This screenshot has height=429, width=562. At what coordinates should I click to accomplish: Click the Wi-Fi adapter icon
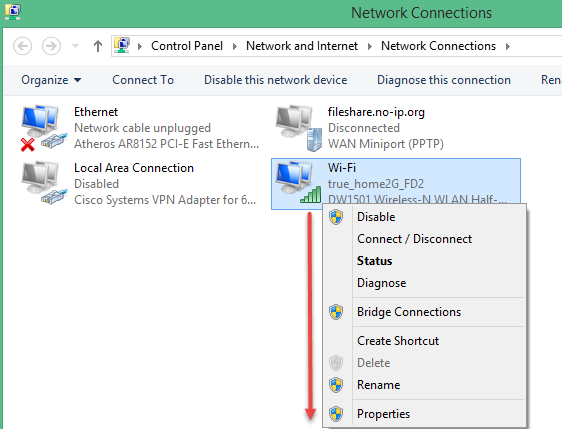point(299,183)
